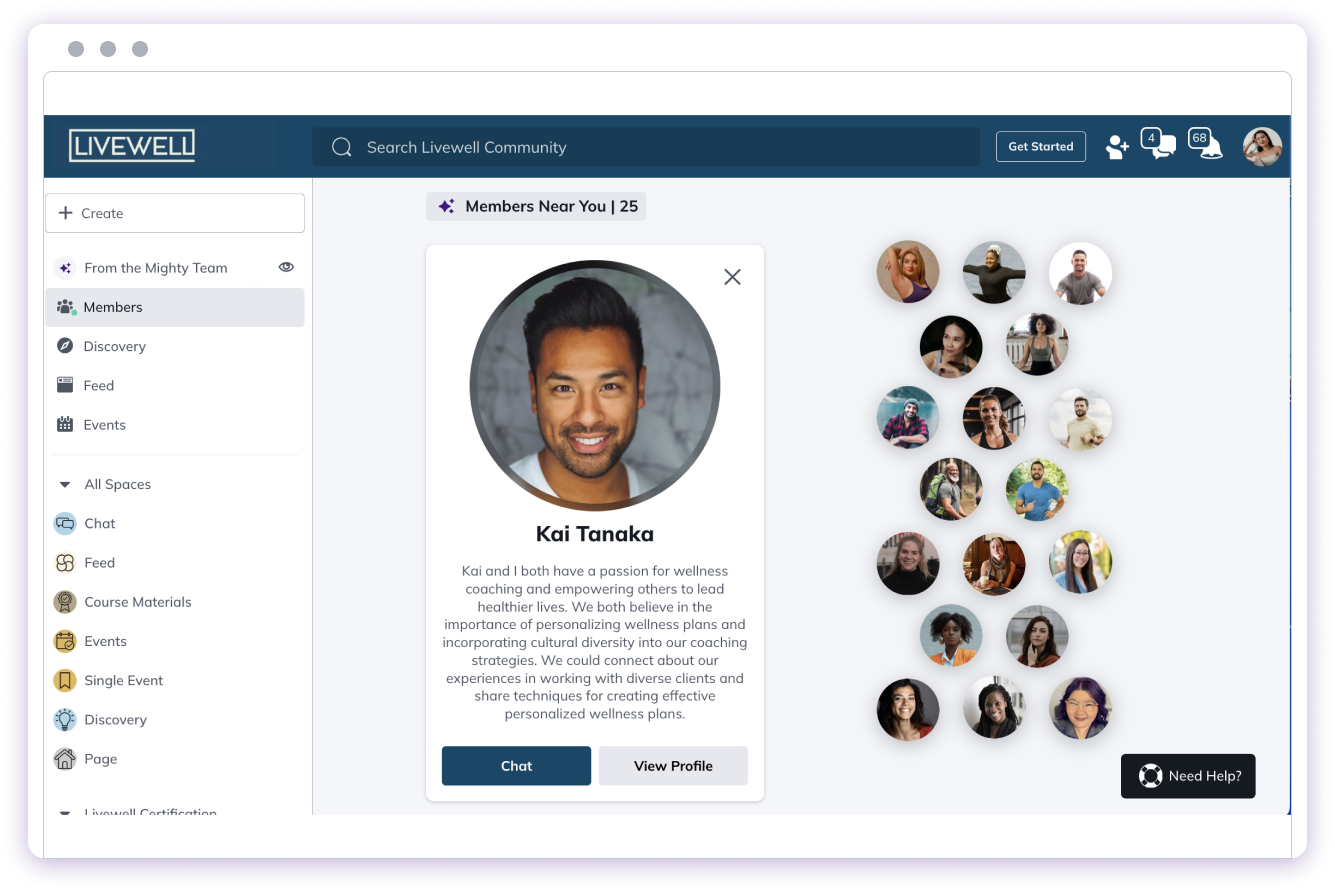The width and height of the screenshot is (1335, 891).
Task: Open the Events calendar icon
Action: (65, 424)
